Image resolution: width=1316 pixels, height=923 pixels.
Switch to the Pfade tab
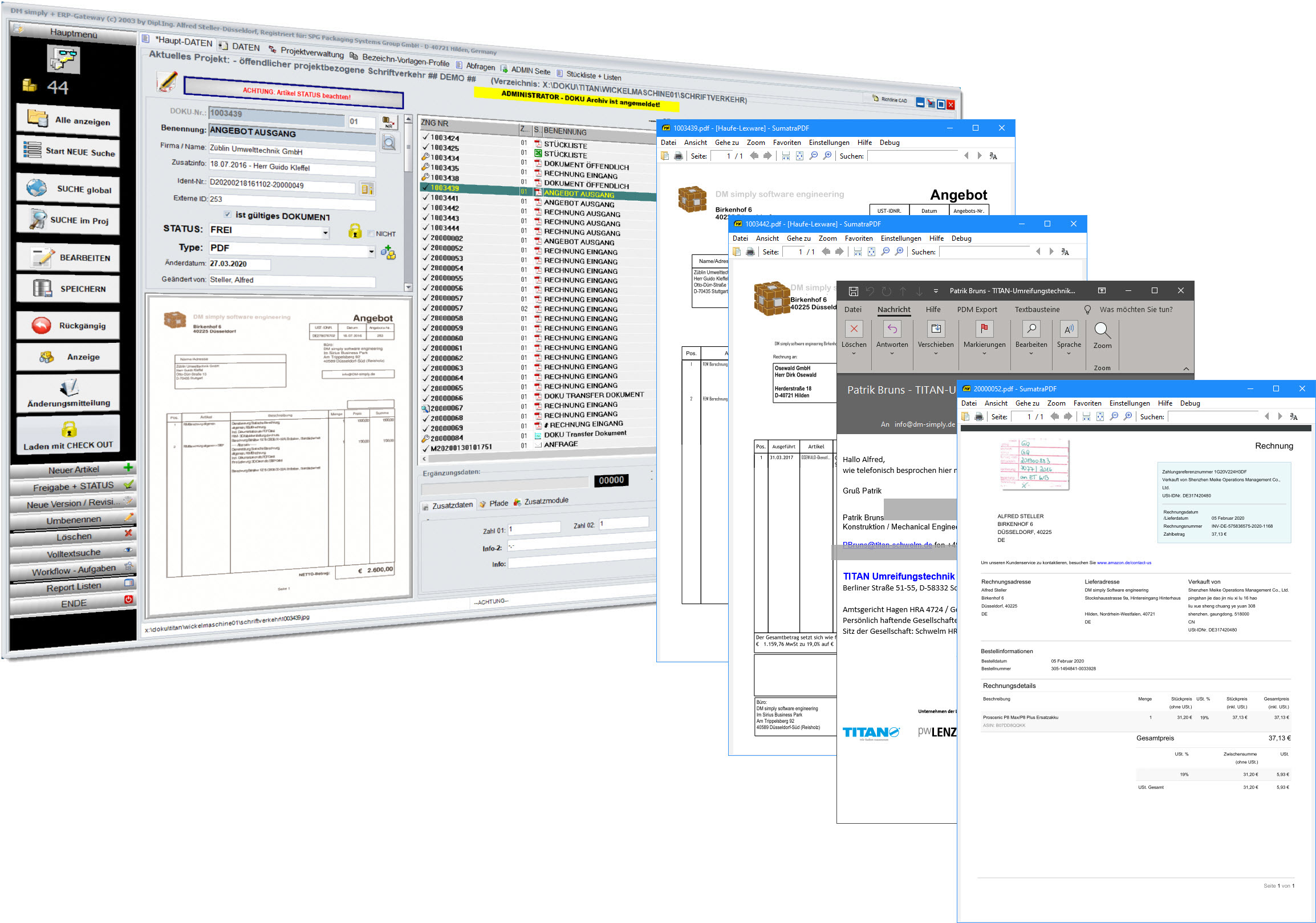(x=494, y=503)
